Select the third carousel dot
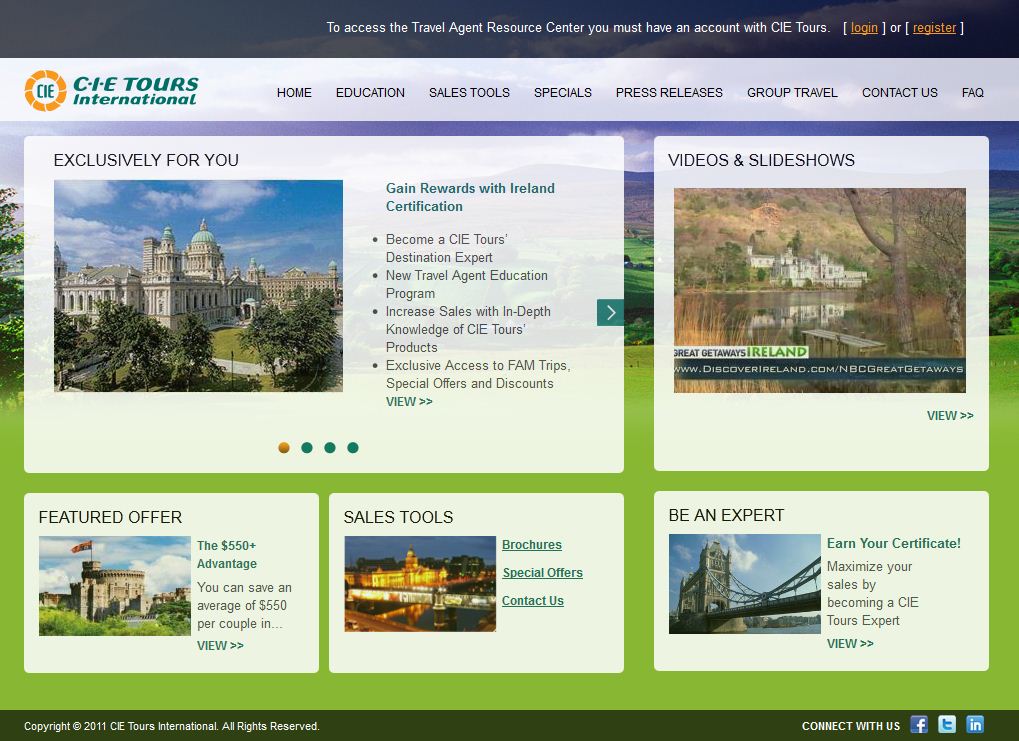 [x=330, y=447]
